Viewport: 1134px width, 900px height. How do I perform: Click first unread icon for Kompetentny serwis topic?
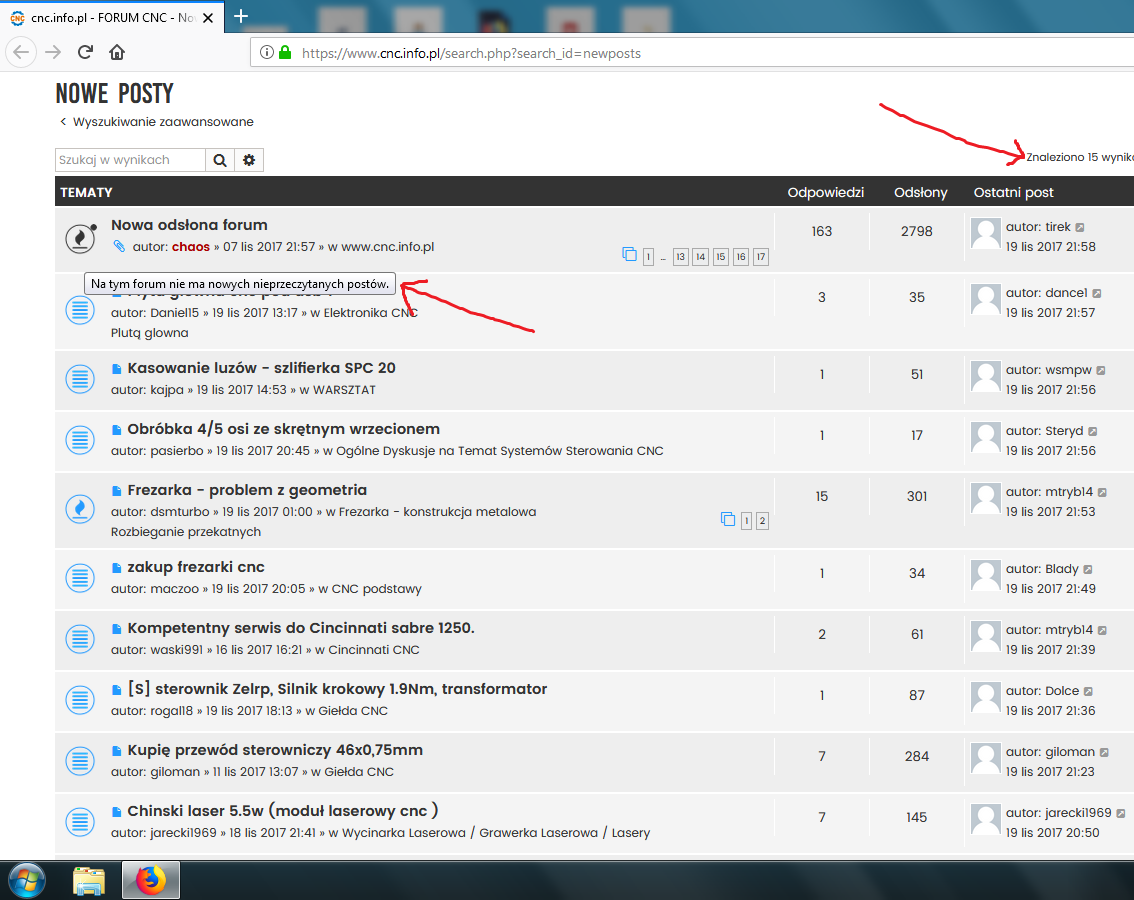[x=116, y=629]
